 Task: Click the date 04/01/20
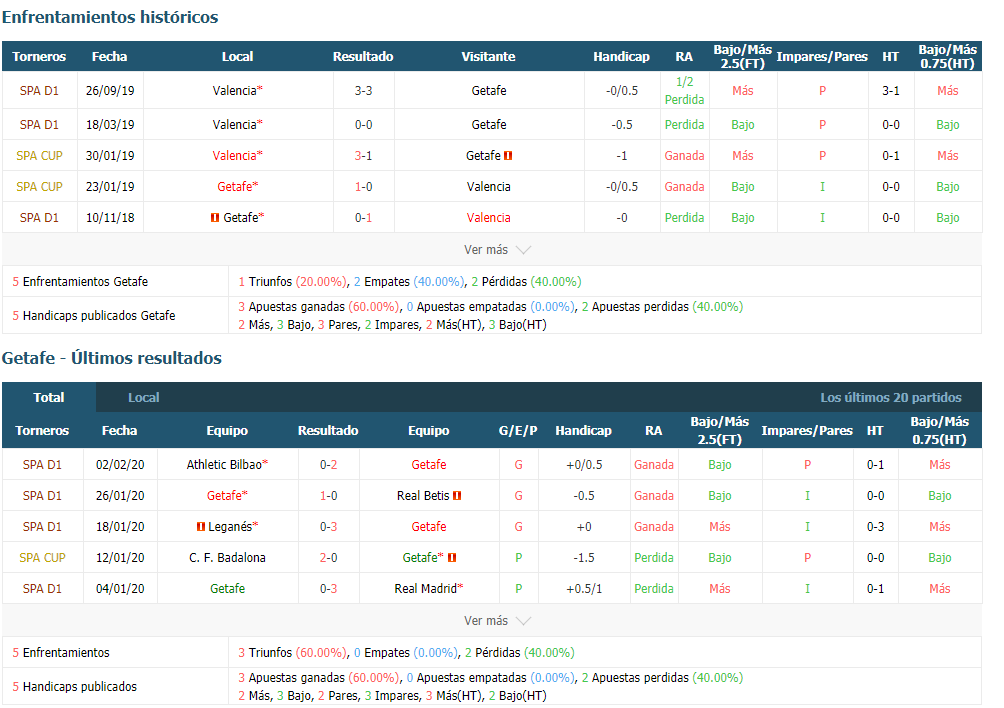[x=120, y=588]
